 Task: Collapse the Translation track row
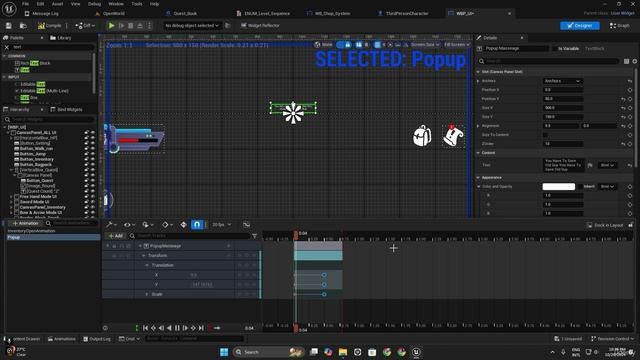147,265
